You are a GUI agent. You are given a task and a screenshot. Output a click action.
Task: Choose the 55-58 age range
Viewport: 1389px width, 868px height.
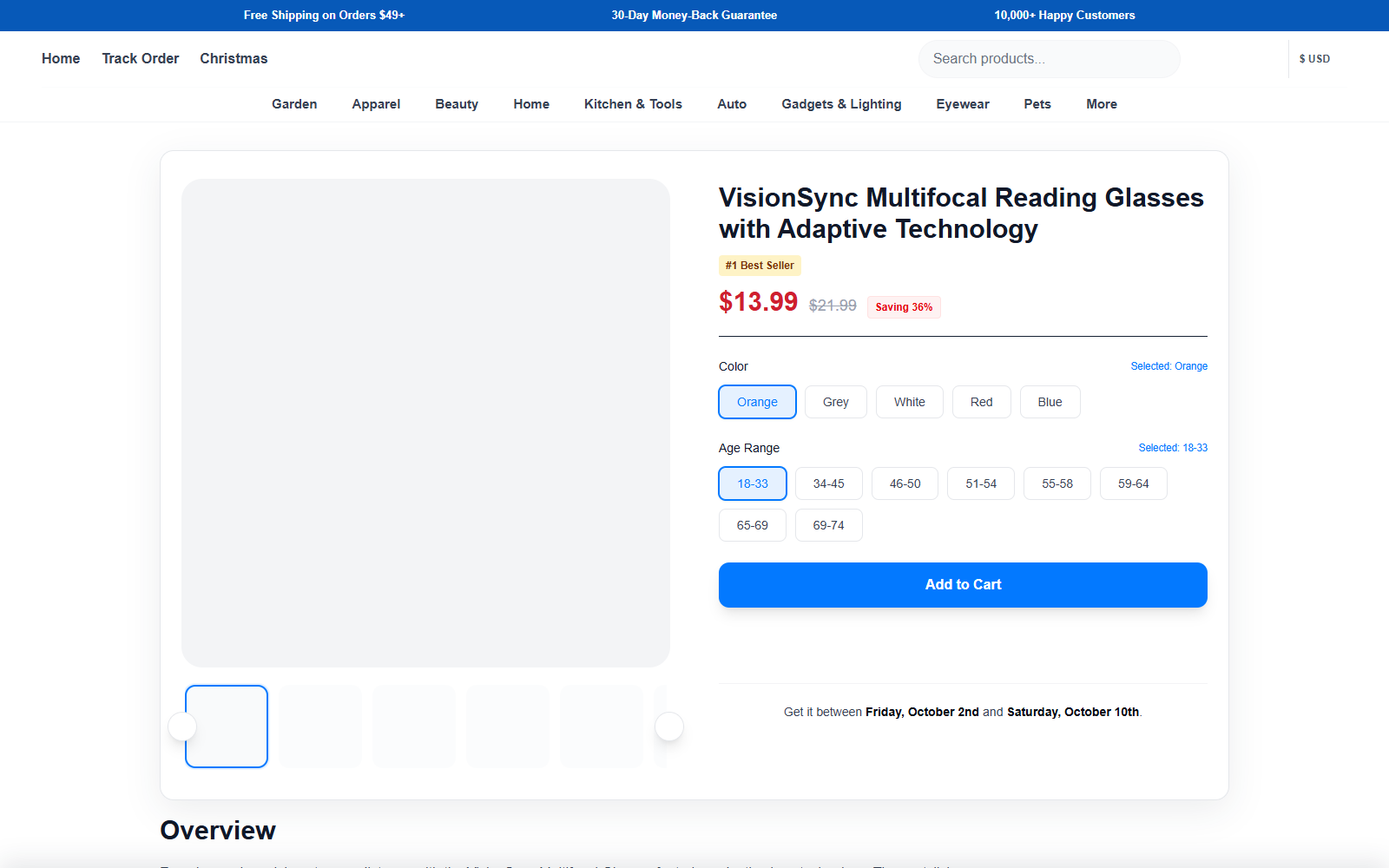coord(1057,483)
